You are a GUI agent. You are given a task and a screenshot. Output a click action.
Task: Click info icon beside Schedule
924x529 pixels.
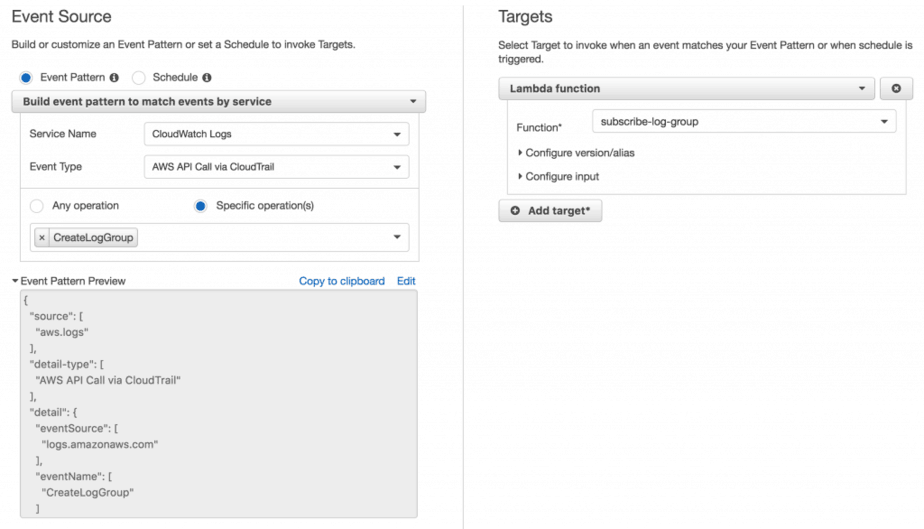pyautogui.click(x=207, y=77)
